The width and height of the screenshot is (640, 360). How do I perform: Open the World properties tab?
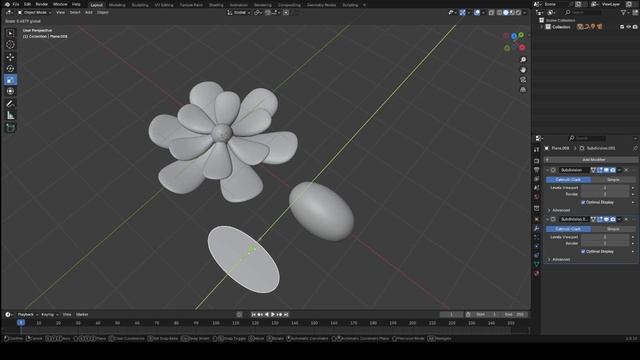[x=537, y=197]
